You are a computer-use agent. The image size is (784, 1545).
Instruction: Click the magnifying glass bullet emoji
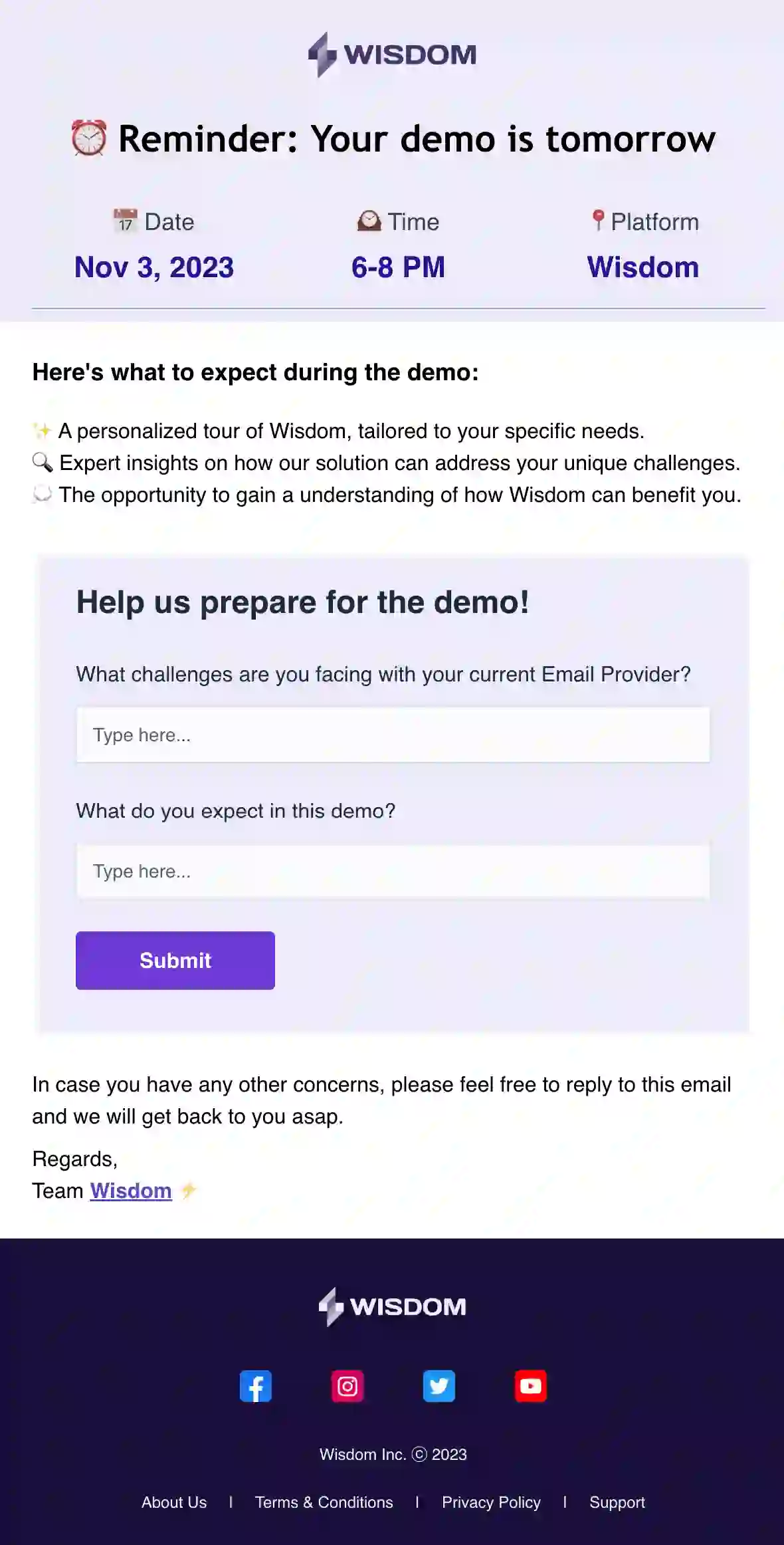(x=43, y=462)
